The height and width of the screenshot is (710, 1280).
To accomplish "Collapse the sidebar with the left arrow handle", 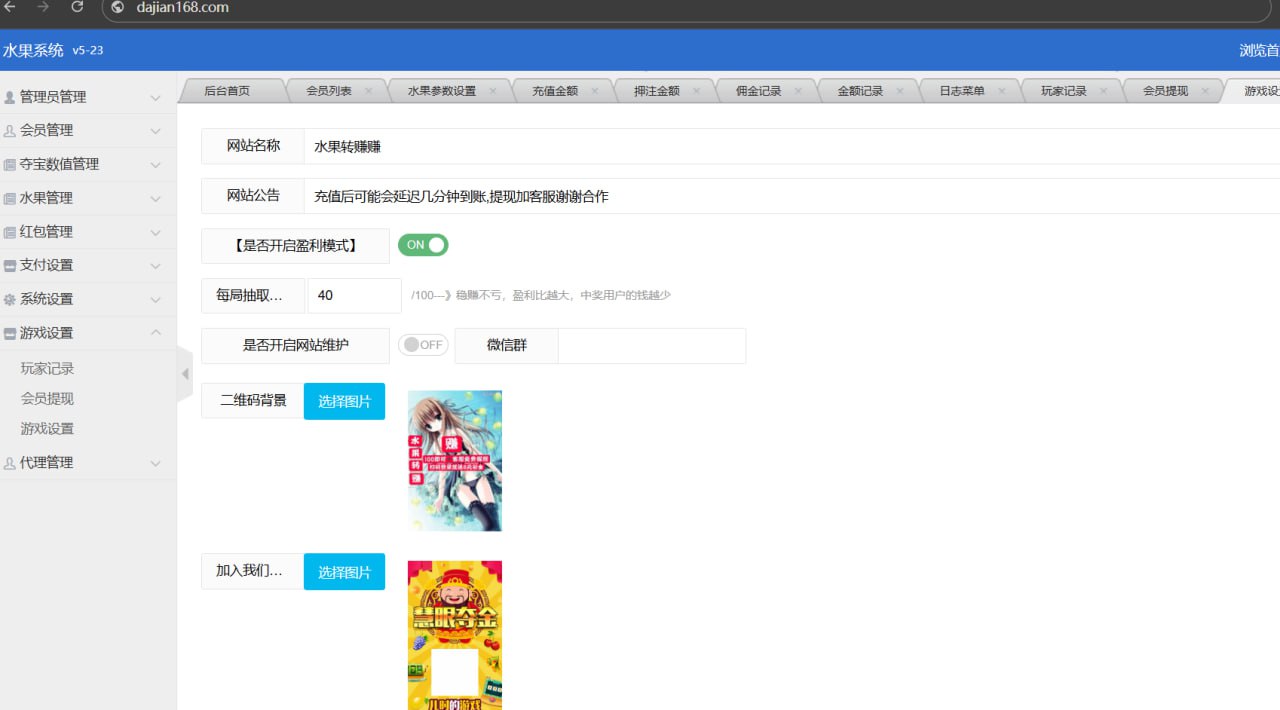I will [185, 374].
